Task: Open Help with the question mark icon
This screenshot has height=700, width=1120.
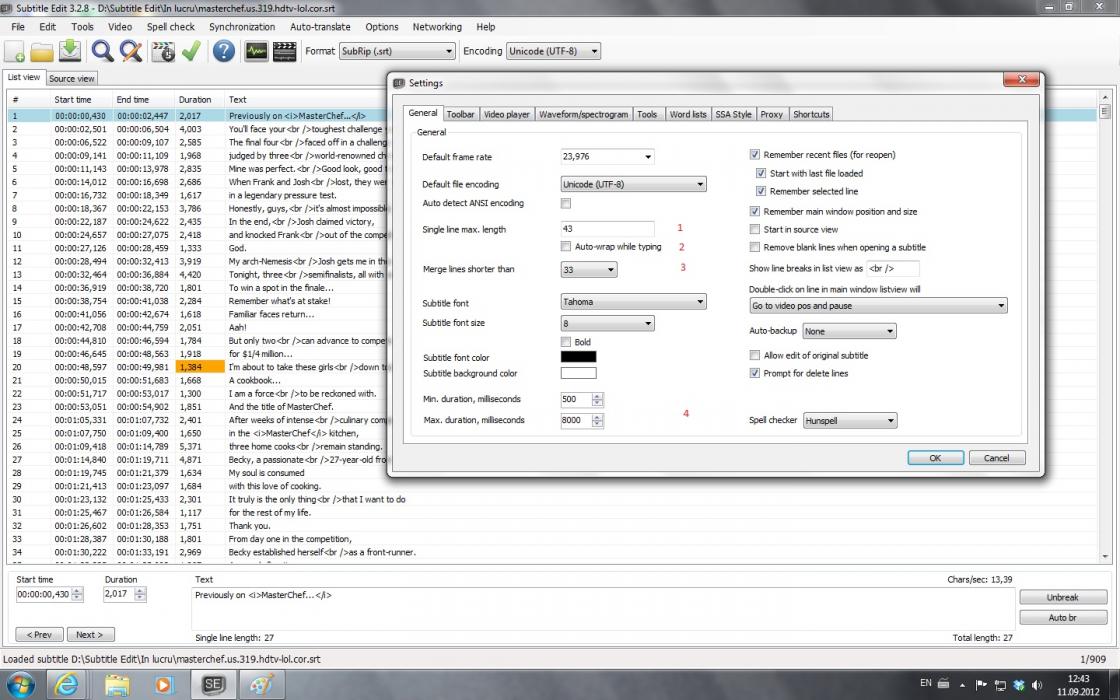Action: pos(224,51)
